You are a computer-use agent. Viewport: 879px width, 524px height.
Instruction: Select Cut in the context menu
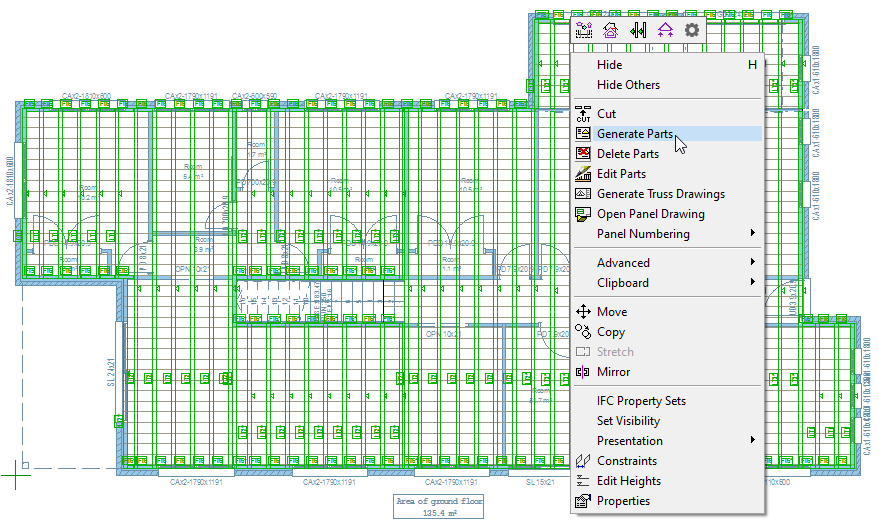pos(606,114)
